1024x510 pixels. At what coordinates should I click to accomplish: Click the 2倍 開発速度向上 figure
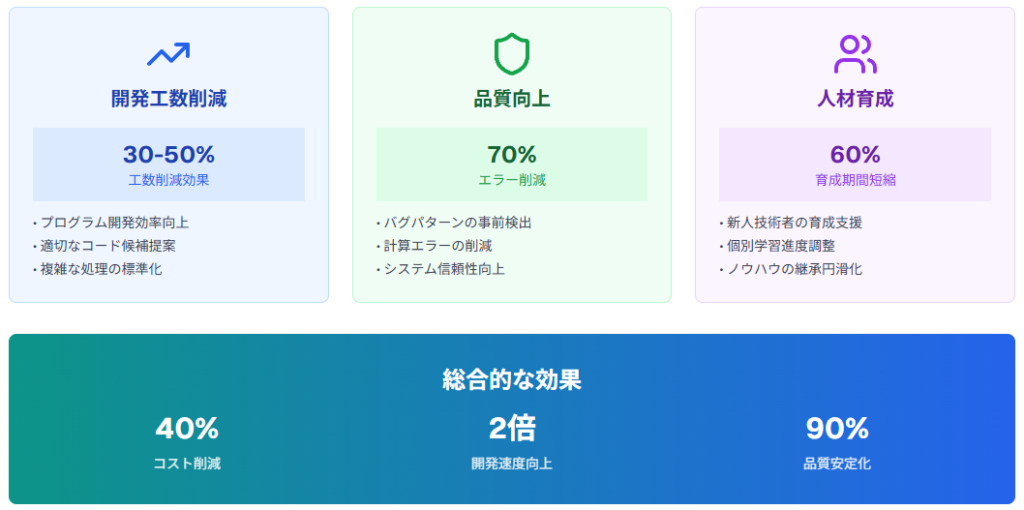click(511, 442)
